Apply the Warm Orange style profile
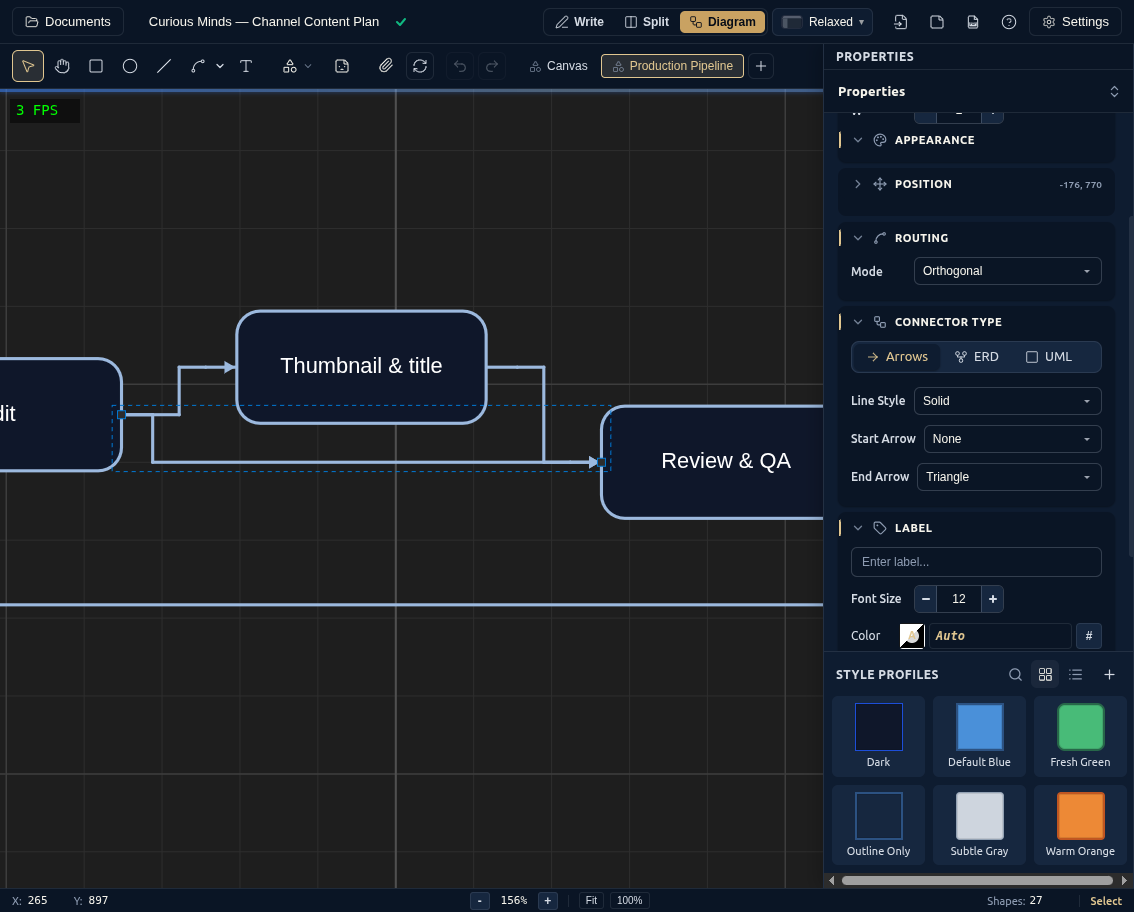Image resolution: width=1134 pixels, height=912 pixels. point(1080,825)
